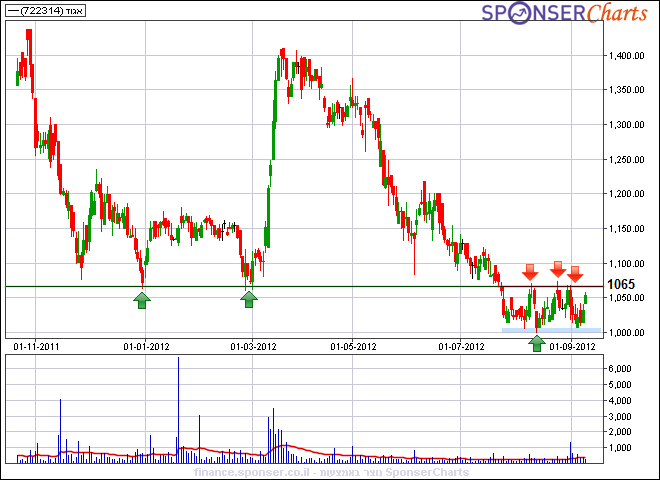The height and width of the screenshot is (480, 660).
Task: Click the green support arrow below 01-03-2012 low
Action: point(249,299)
